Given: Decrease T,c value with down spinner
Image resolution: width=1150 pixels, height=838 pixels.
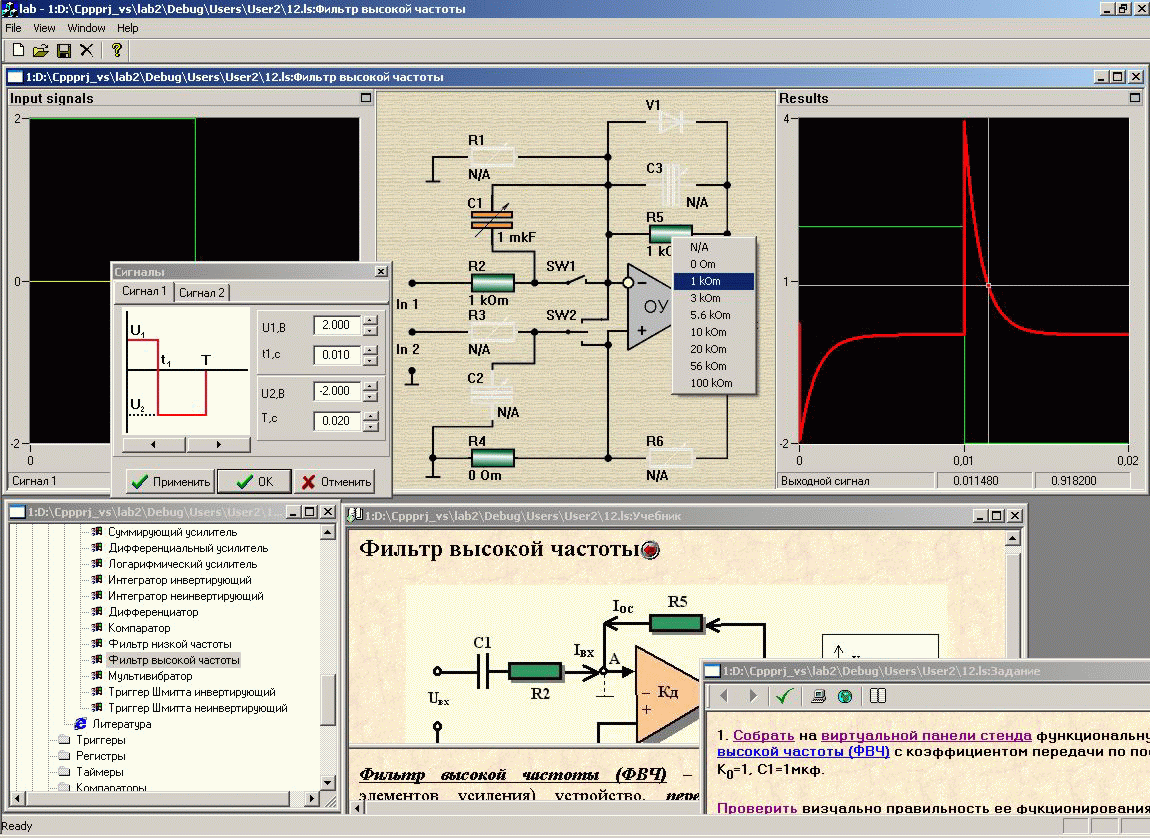Looking at the screenshot, I should pyautogui.click(x=370, y=426).
